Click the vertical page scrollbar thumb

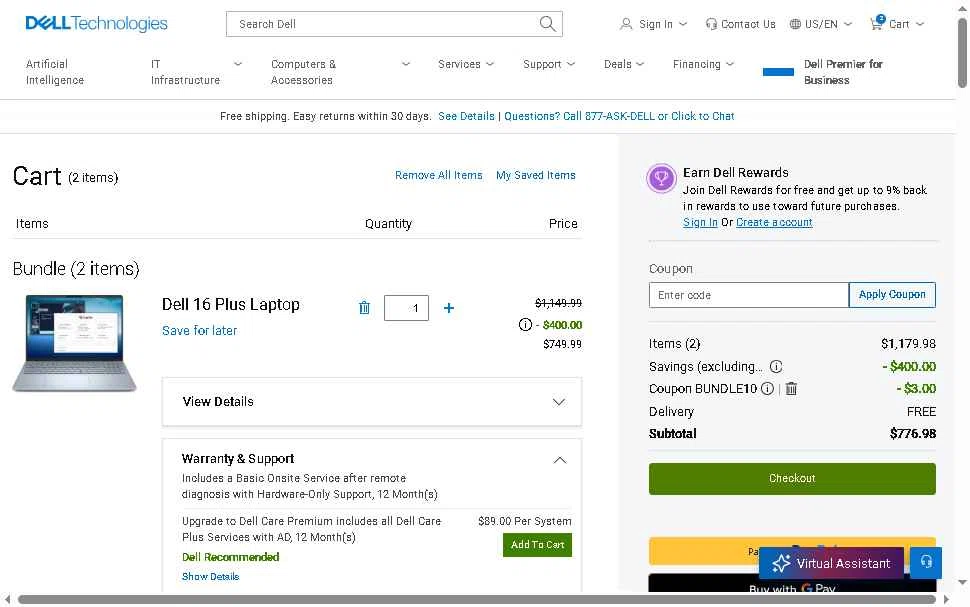click(x=962, y=52)
